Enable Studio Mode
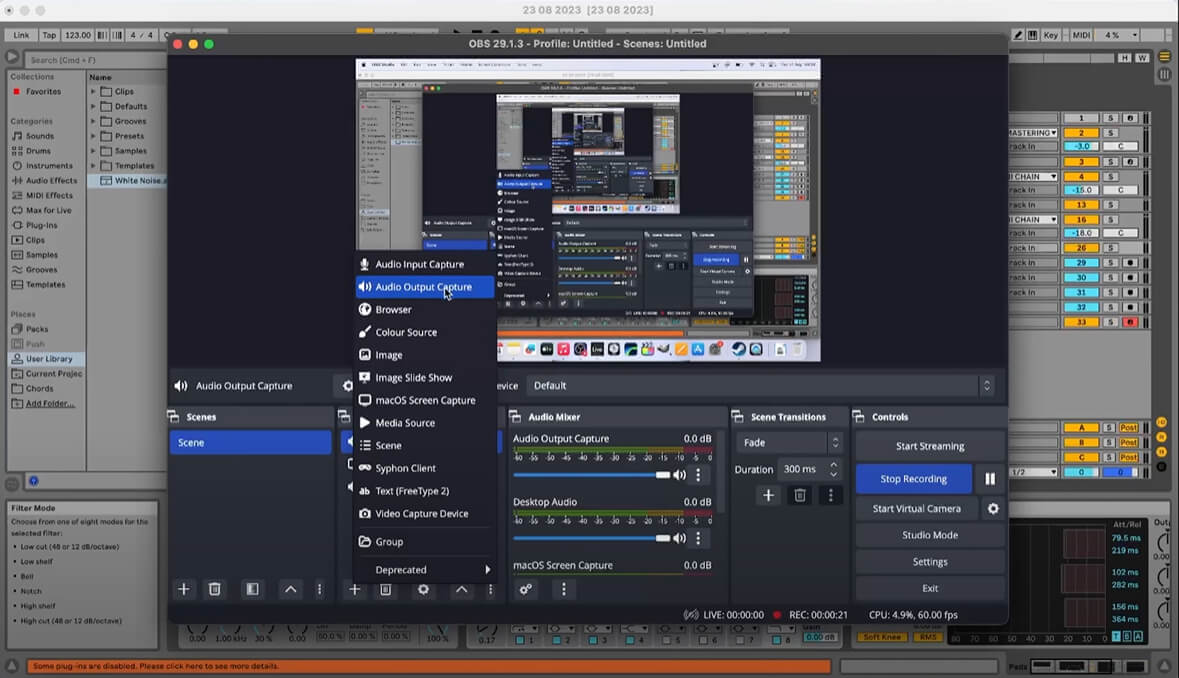Screen dimensions: 1179x678 coord(930,535)
